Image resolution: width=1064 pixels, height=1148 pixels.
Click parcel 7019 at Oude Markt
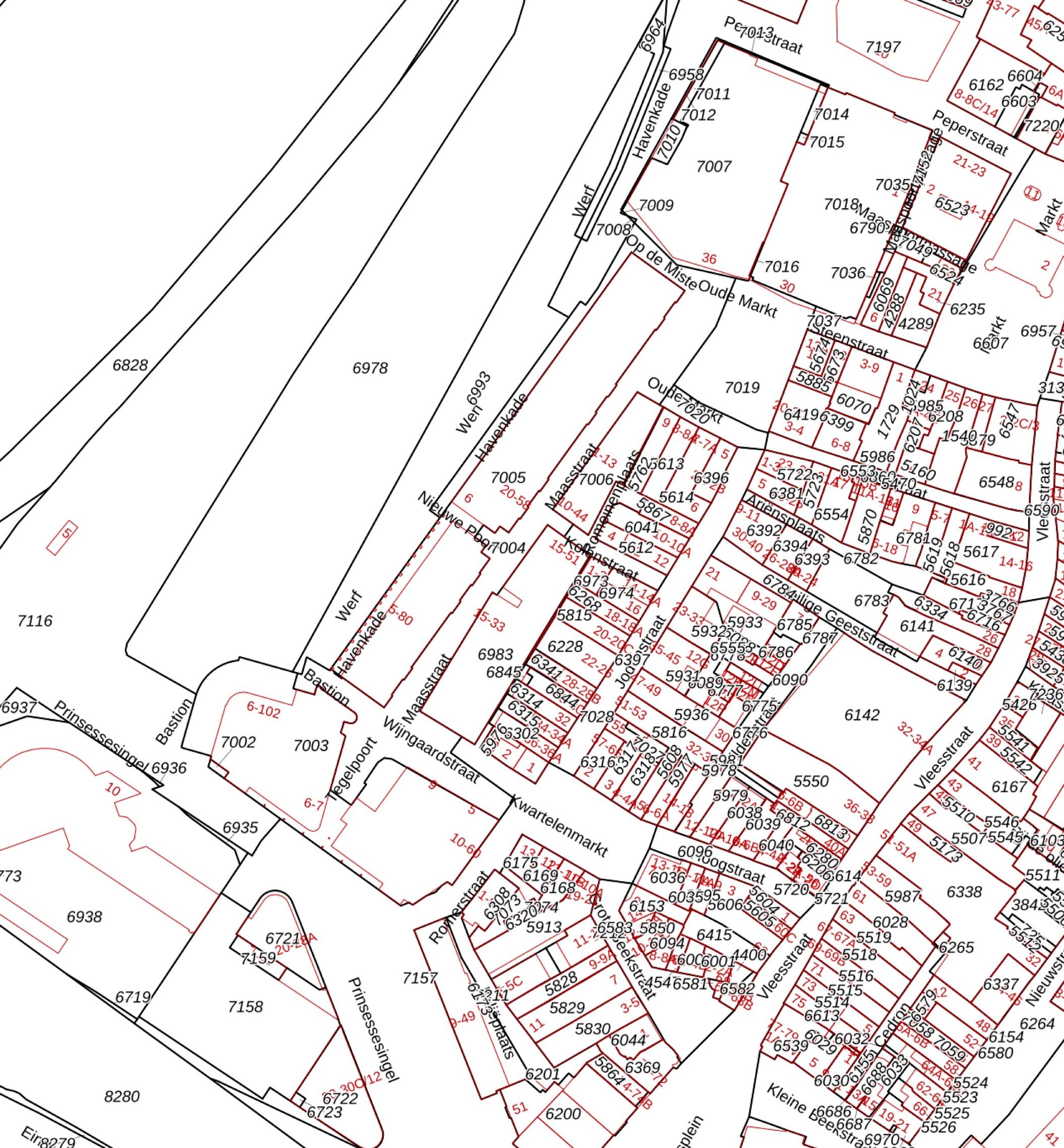(742, 388)
